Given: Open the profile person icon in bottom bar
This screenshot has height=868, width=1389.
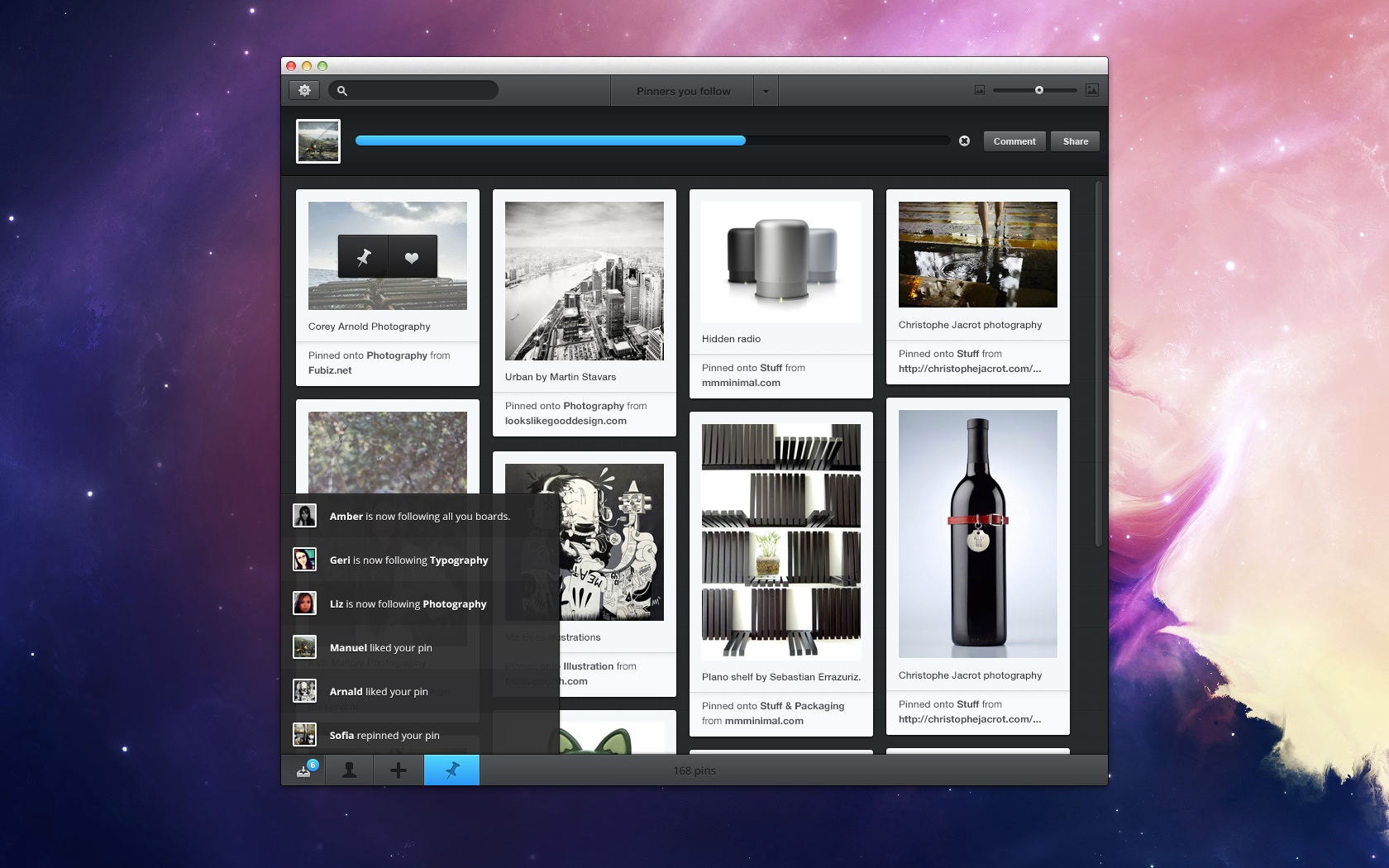Looking at the screenshot, I should coord(350,770).
